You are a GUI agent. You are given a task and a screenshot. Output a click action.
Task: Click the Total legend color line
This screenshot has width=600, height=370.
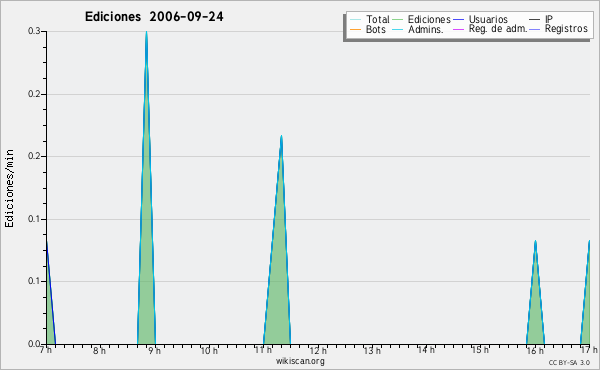coord(355,20)
